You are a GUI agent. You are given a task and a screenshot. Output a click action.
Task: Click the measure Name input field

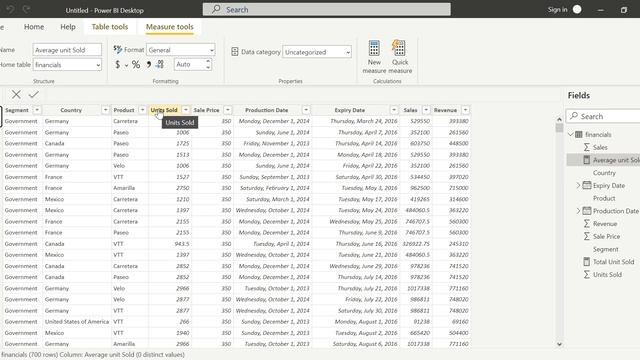pos(67,50)
